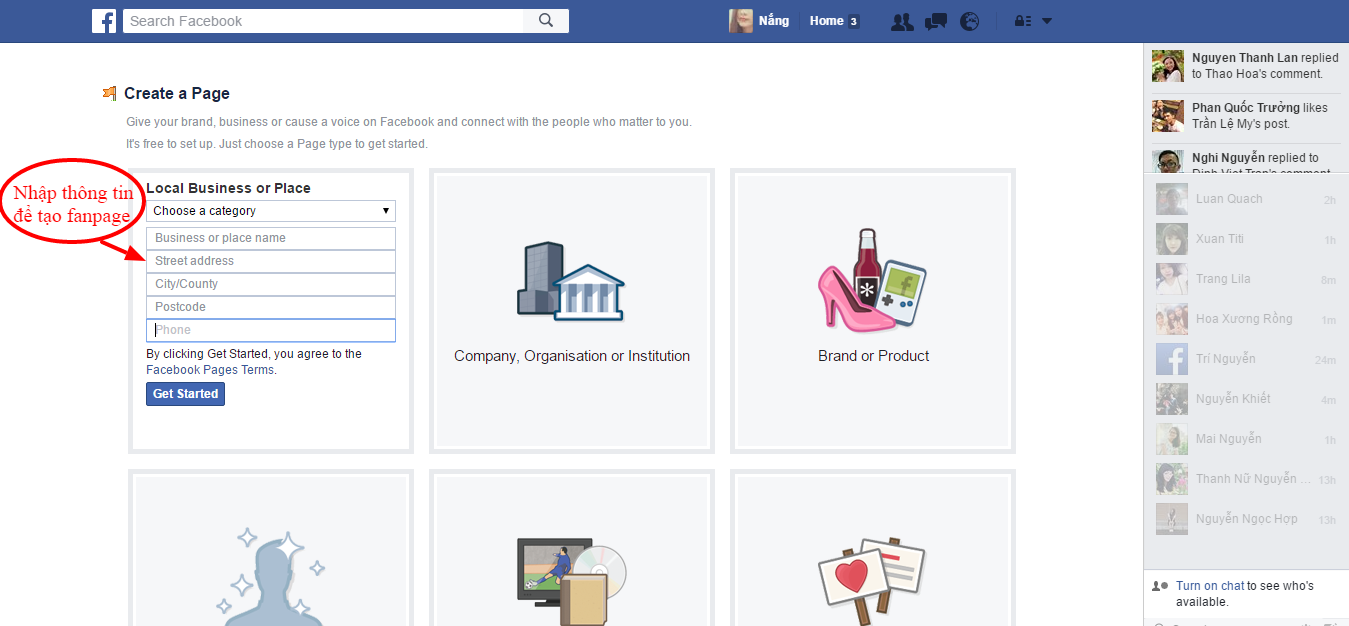Open the messages icon
Image resolution: width=1349 pixels, height=626 pixels.
(936, 21)
